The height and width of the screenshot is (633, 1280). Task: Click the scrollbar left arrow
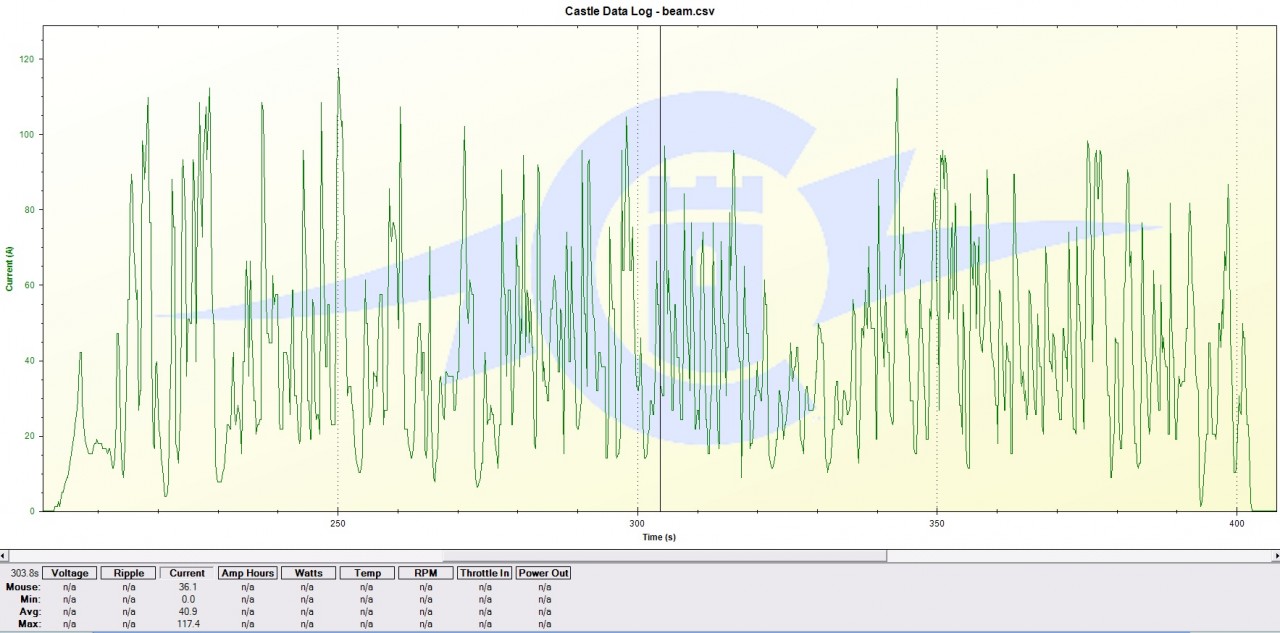click(5, 555)
